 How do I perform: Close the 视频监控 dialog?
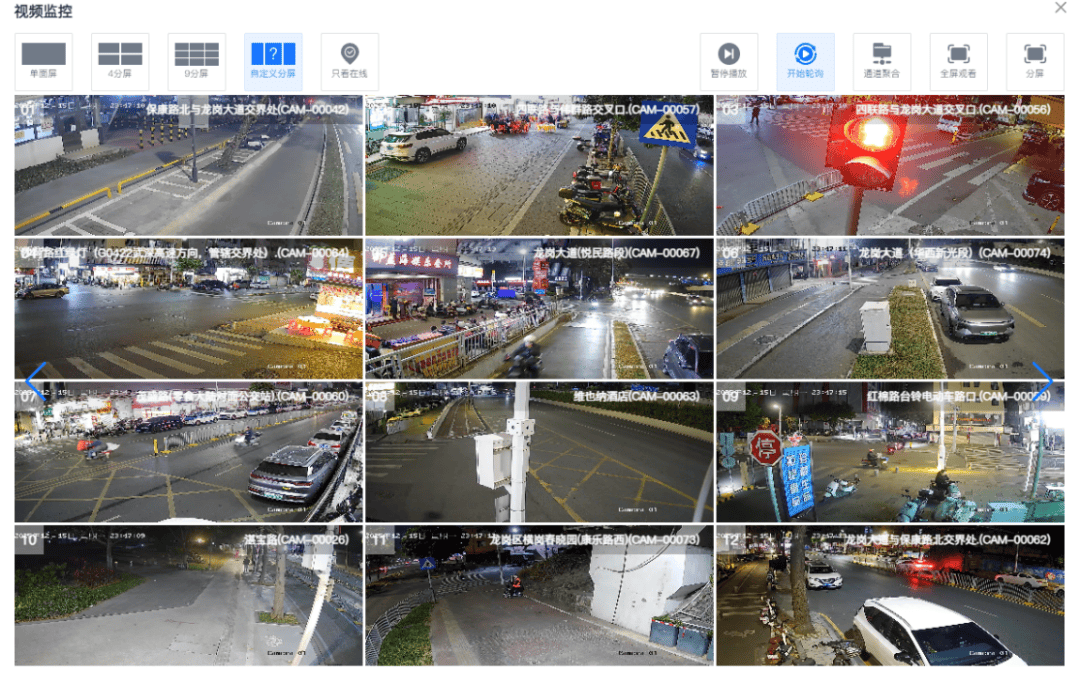pyautogui.click(x=1061, y=8)
